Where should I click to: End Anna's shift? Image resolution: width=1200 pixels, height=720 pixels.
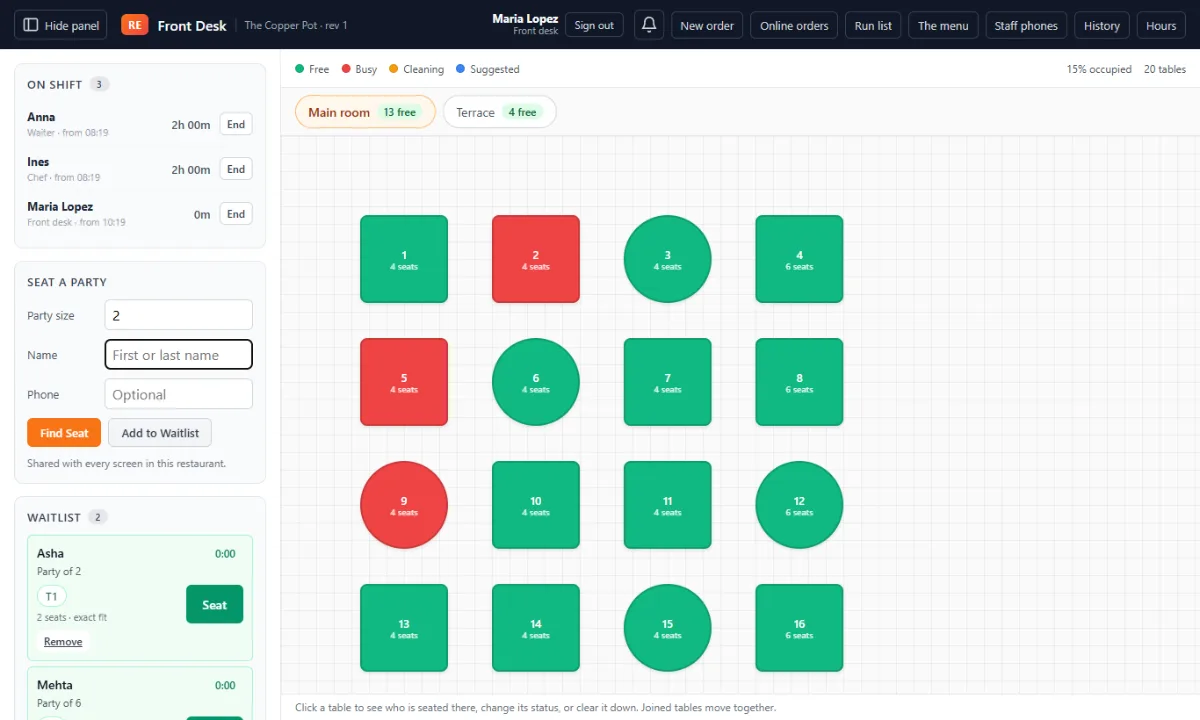click(x=236, y=125)
